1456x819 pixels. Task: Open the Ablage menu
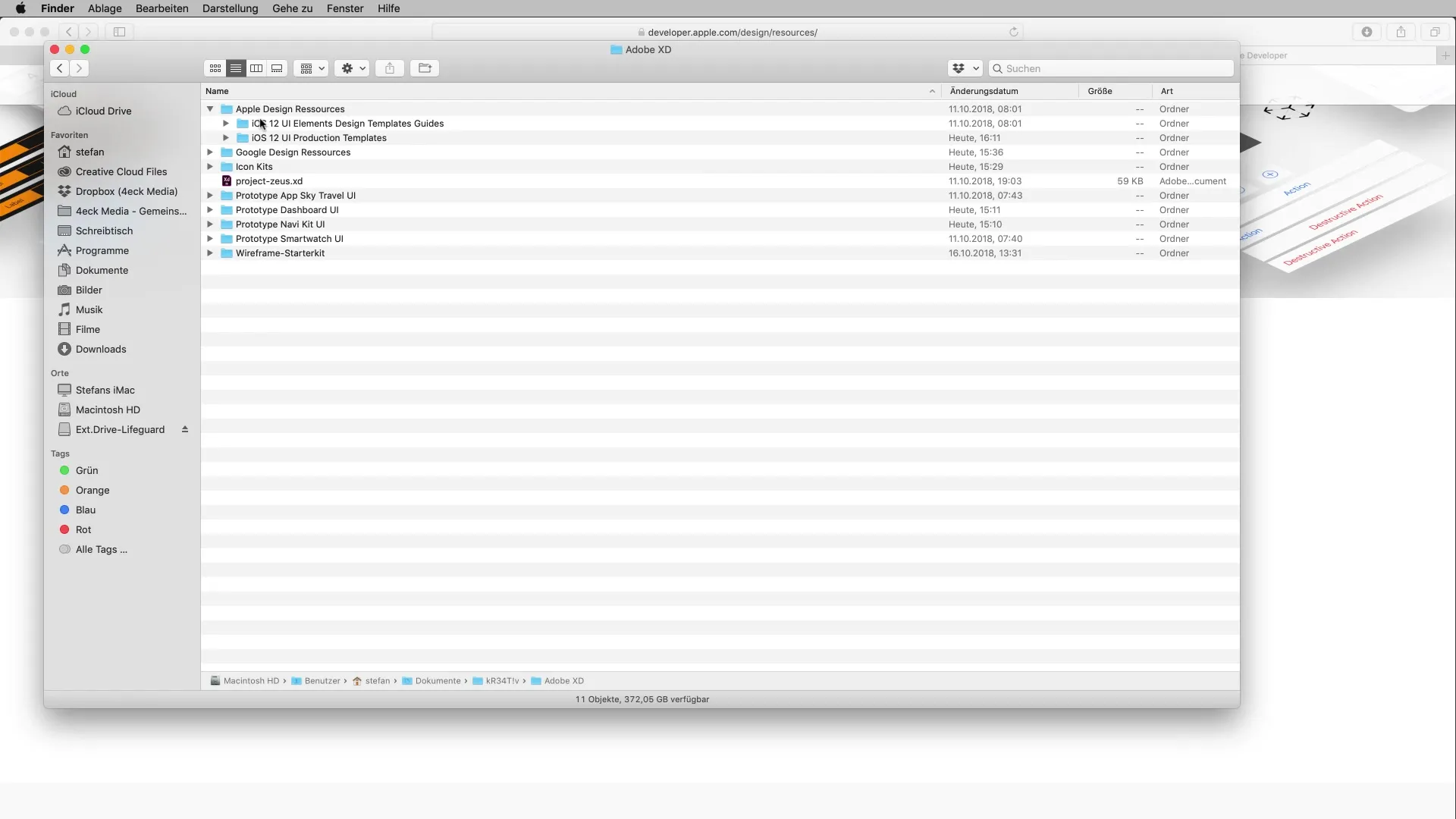(x=105, y=8)
